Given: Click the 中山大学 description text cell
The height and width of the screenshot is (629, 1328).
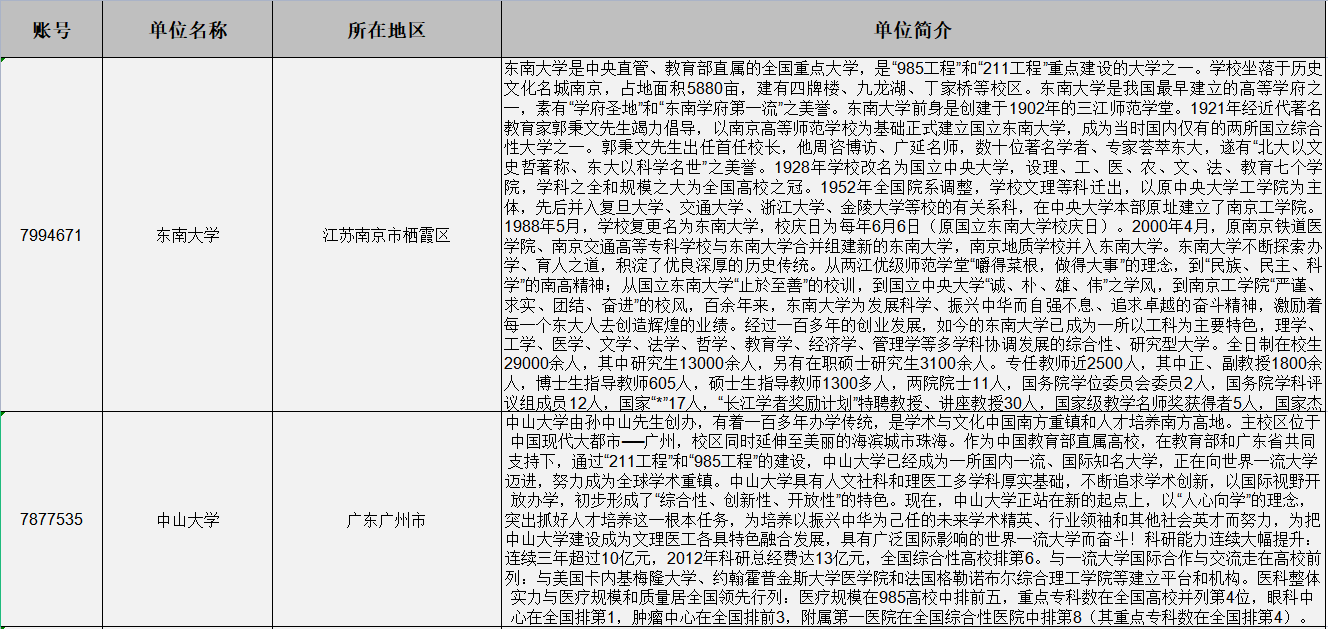Looking at the screenshot, I should [x=912, y=520].
